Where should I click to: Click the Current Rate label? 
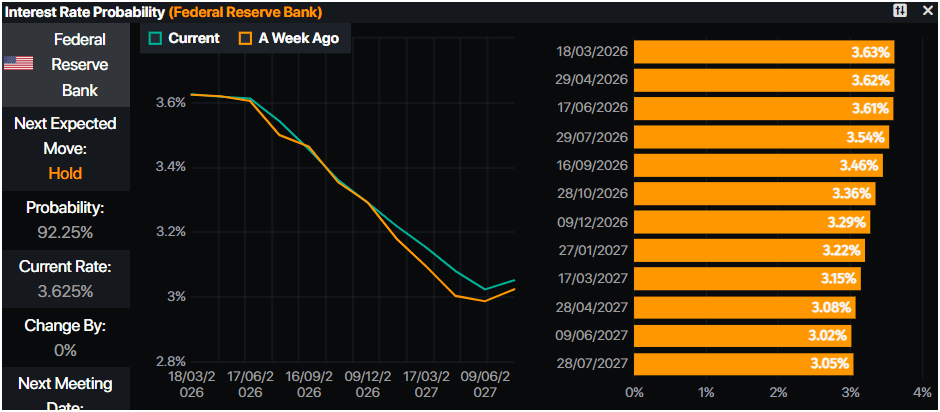[x=65, y=267]
